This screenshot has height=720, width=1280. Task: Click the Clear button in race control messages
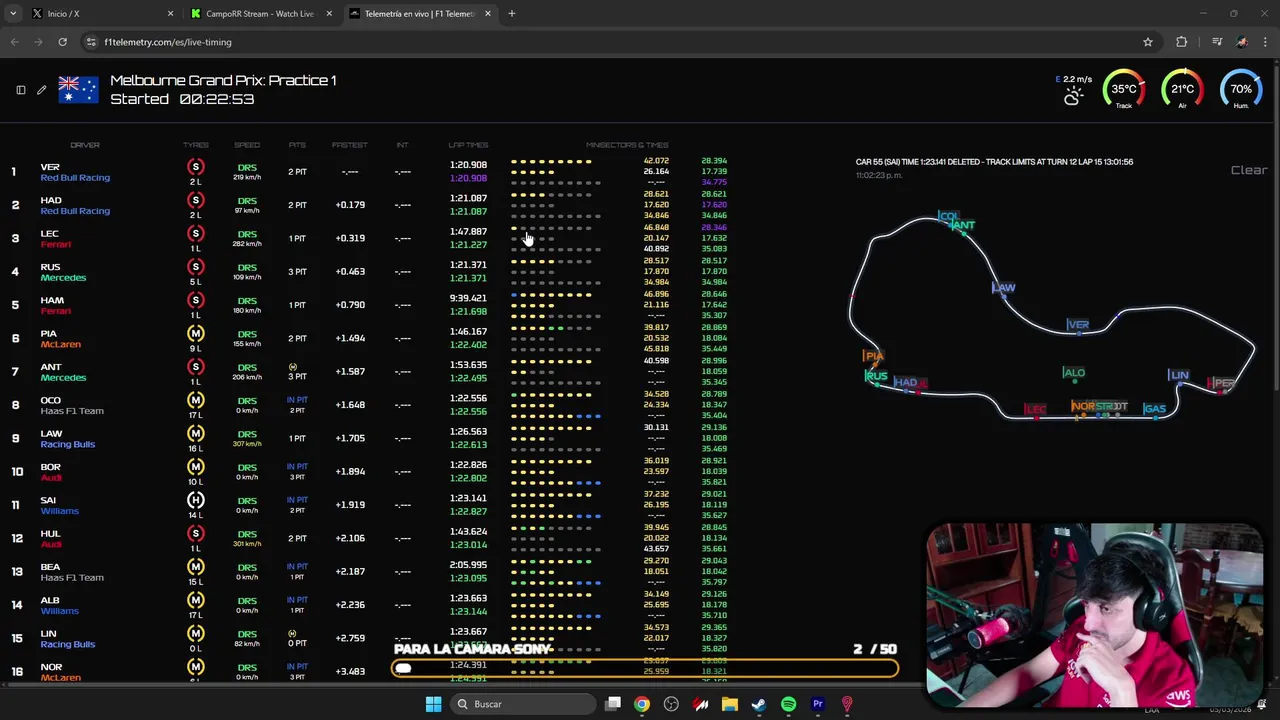click(x=1249, y=170)
